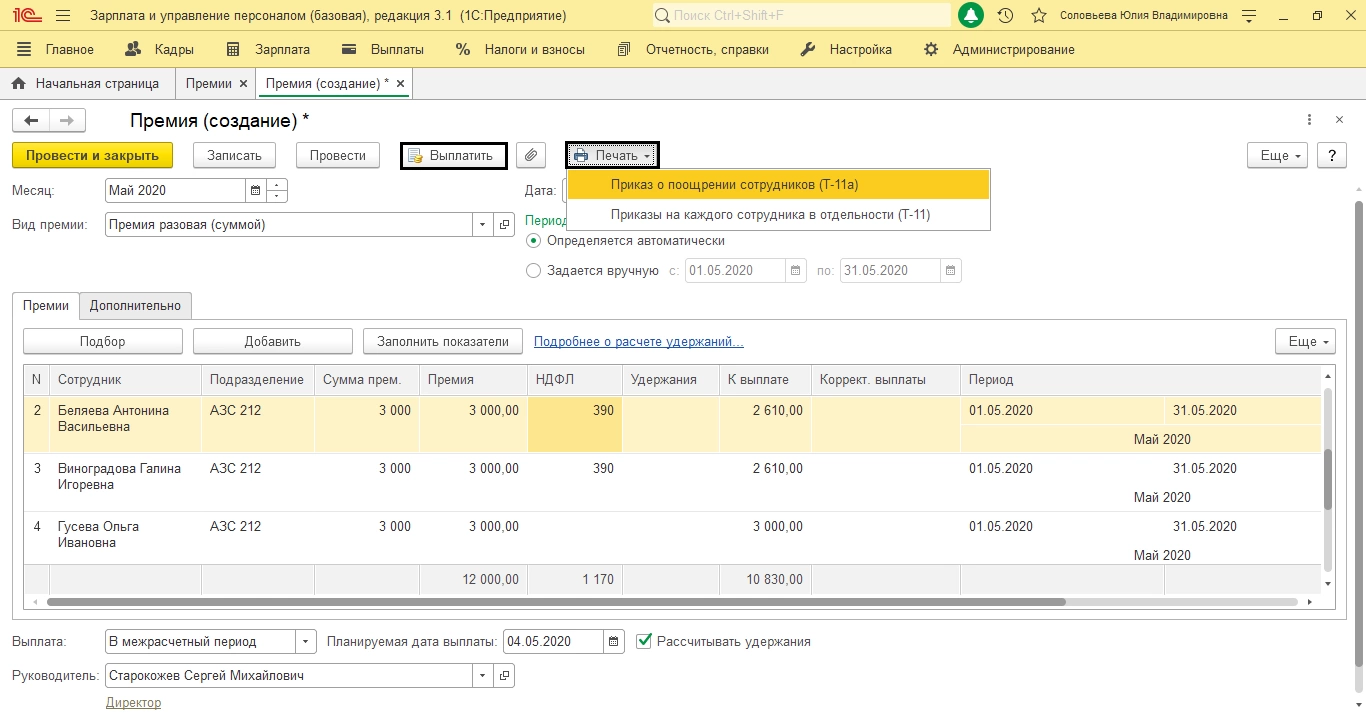Expand the Вид премии dropdown list

tap(483, 225)
